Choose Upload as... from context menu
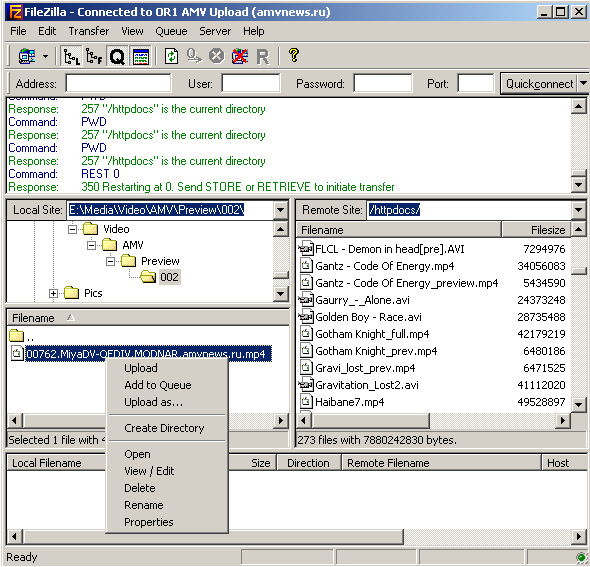This screenshot has height=567, width=590. (154, 402)
